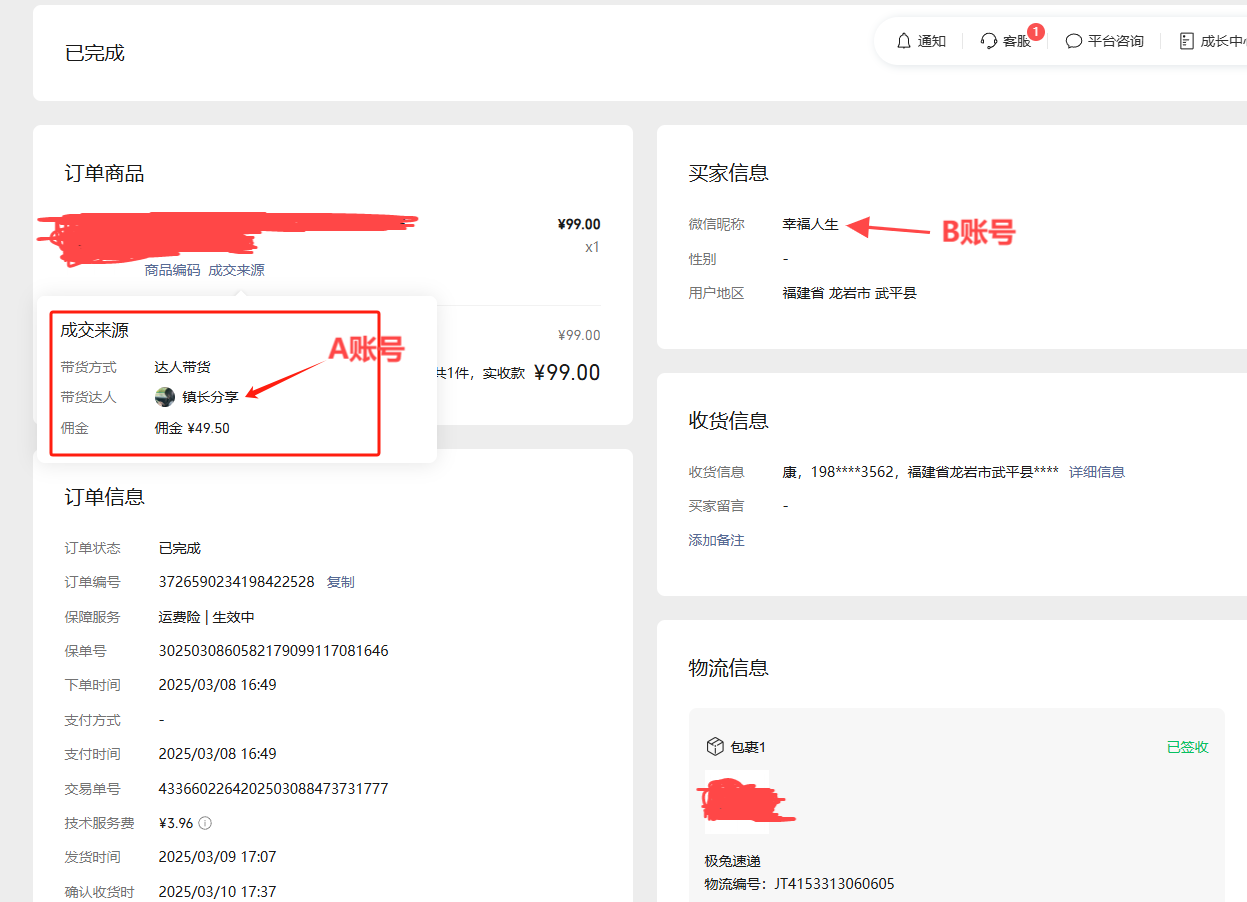Click the actual payment amount ¥99.00
This screenshot has width=1247, height=902.
pos(567,373)
